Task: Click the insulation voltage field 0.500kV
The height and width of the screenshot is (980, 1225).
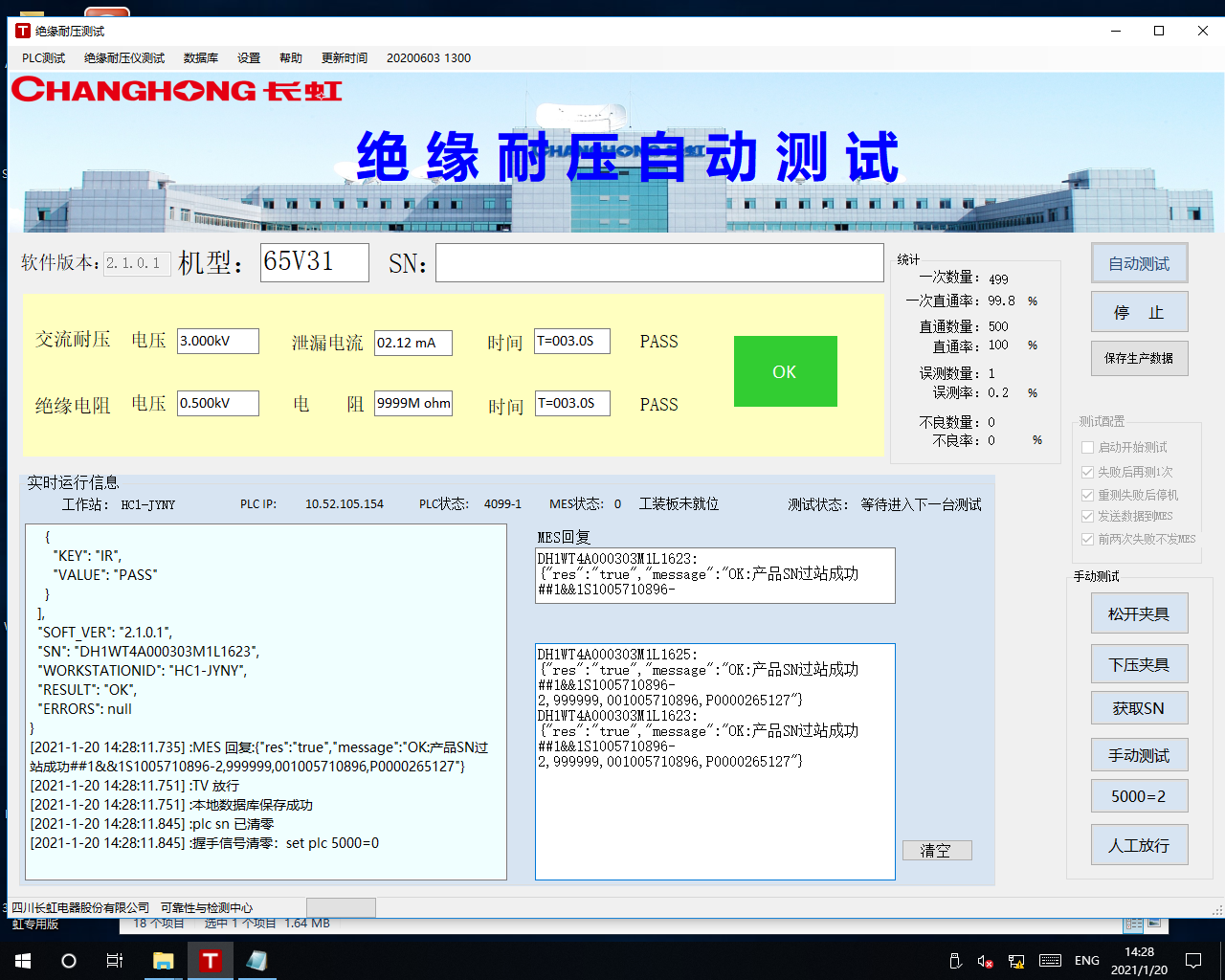Action: [x=218, y=403]
